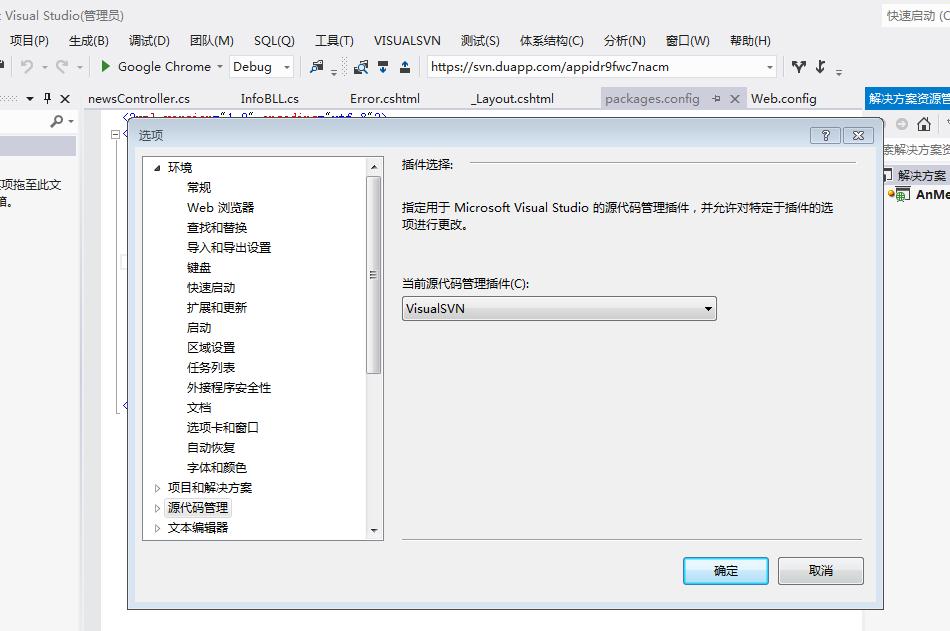This screenshot has width=950, height=631.
Task: Select 外接程序安全性 in the options tree
Action: coord(229,387)
